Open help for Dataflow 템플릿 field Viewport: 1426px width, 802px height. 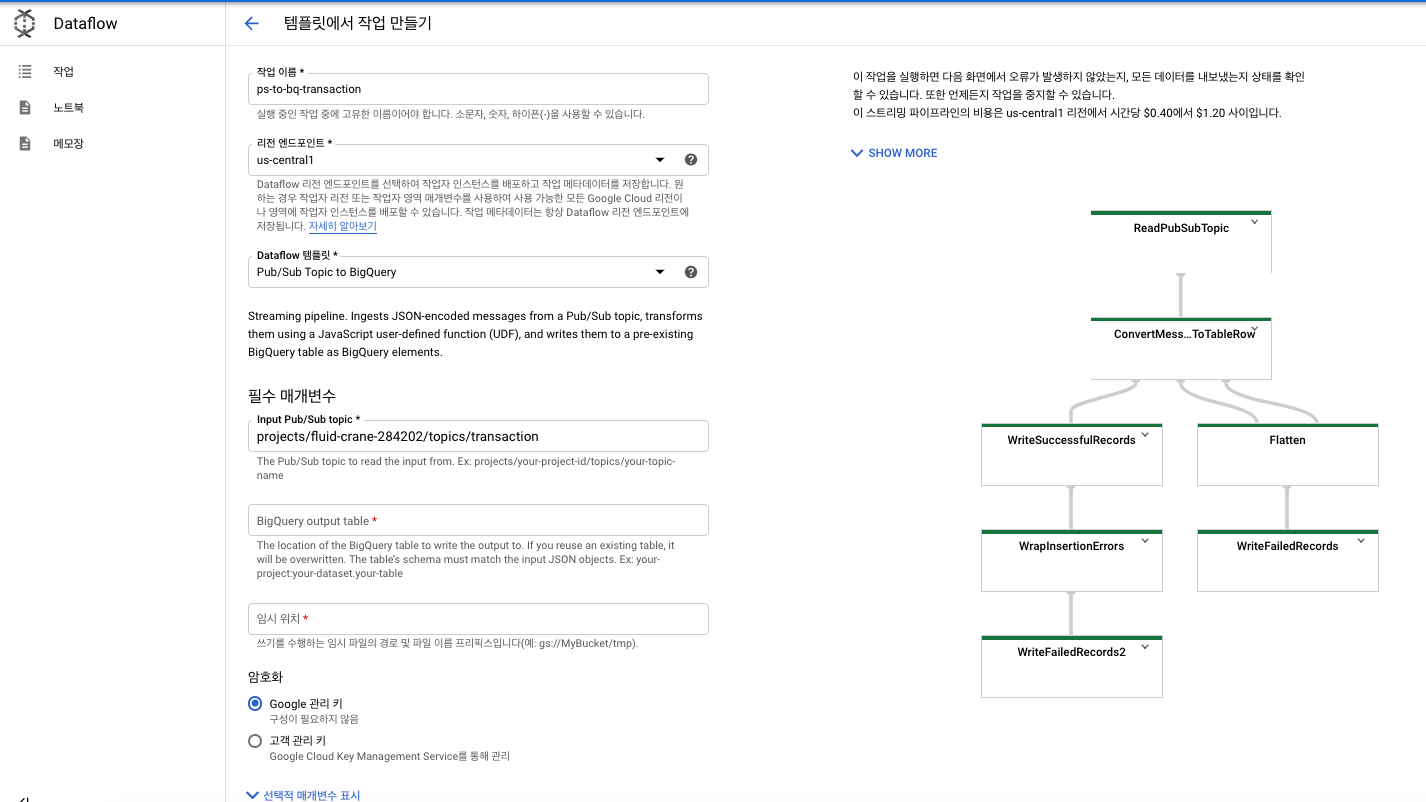(690, 272)
